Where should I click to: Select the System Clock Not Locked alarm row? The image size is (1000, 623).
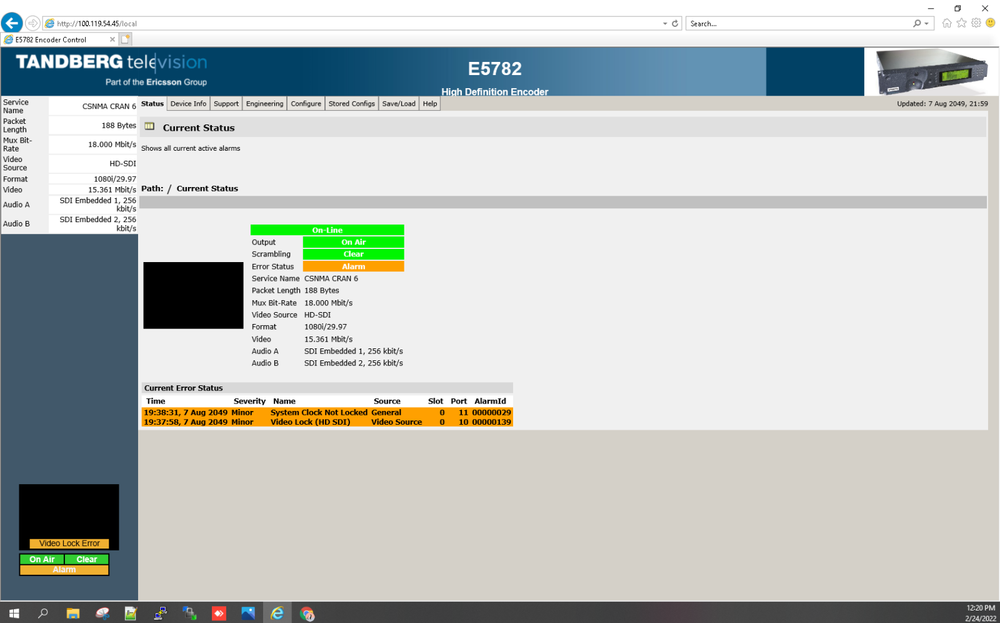pos(327,413)
